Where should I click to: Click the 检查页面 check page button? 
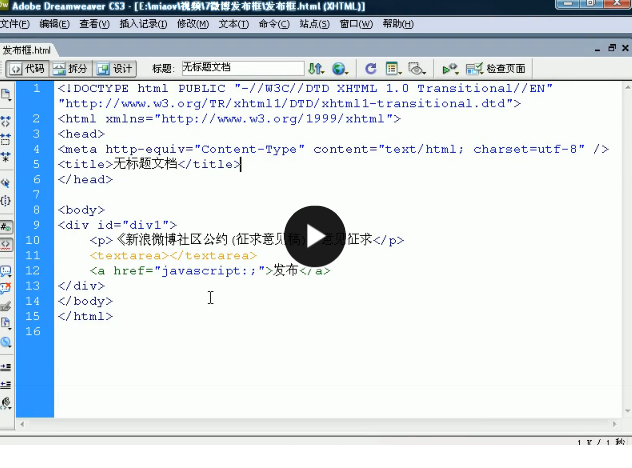point(496,69)
